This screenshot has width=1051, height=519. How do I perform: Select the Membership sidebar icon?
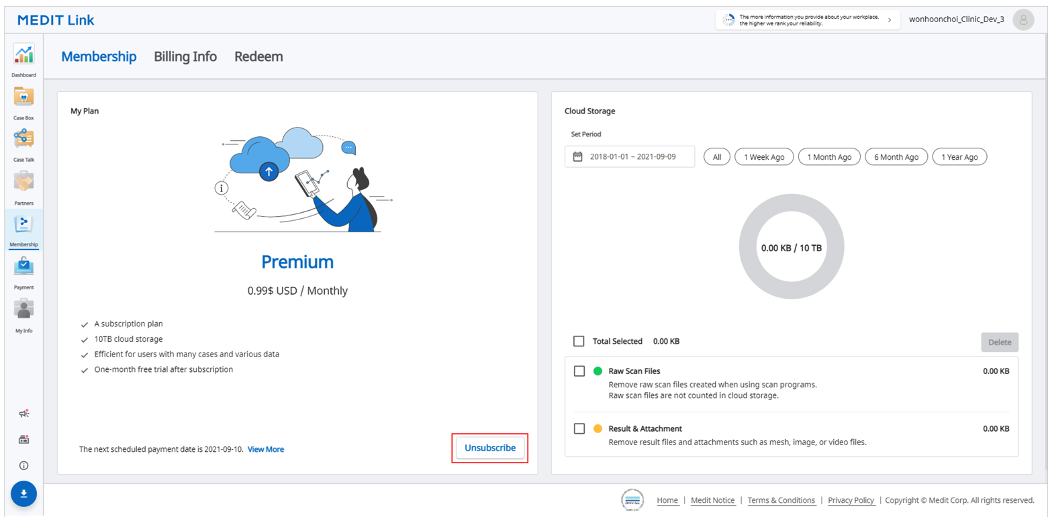[x=23, y=224]
